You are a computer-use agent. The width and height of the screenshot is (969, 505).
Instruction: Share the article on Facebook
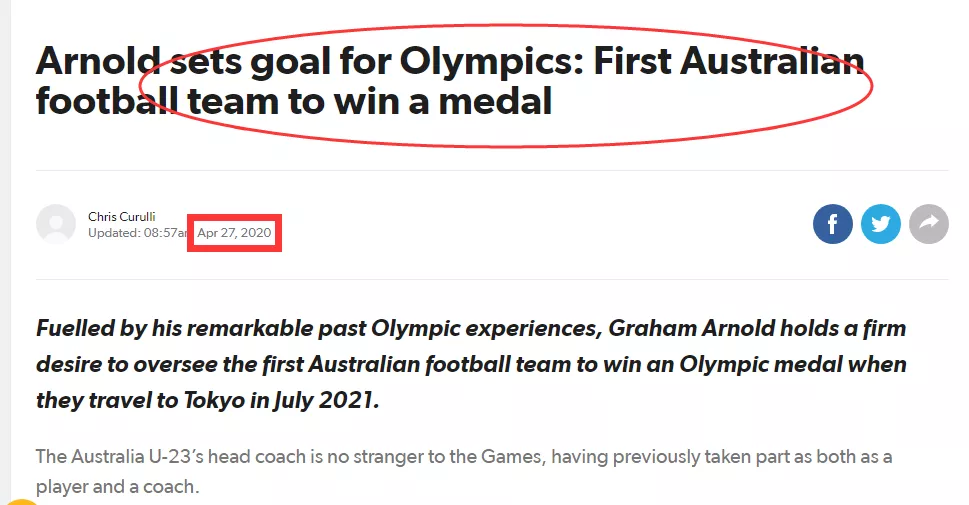tap(832, 224)
